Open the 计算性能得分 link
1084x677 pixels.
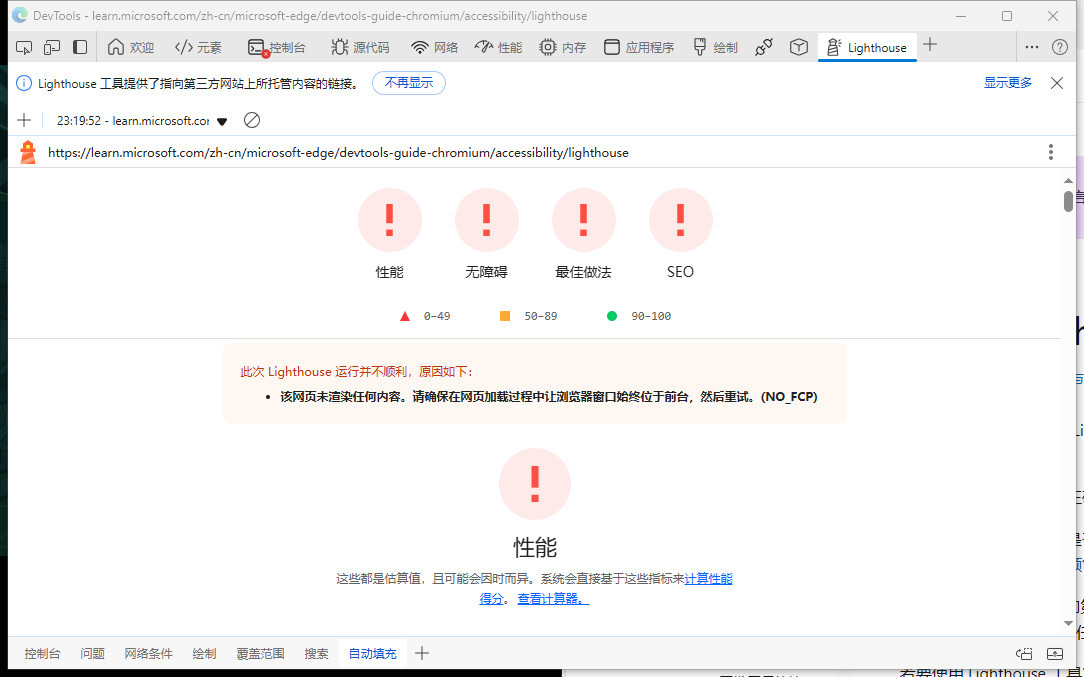709,579
